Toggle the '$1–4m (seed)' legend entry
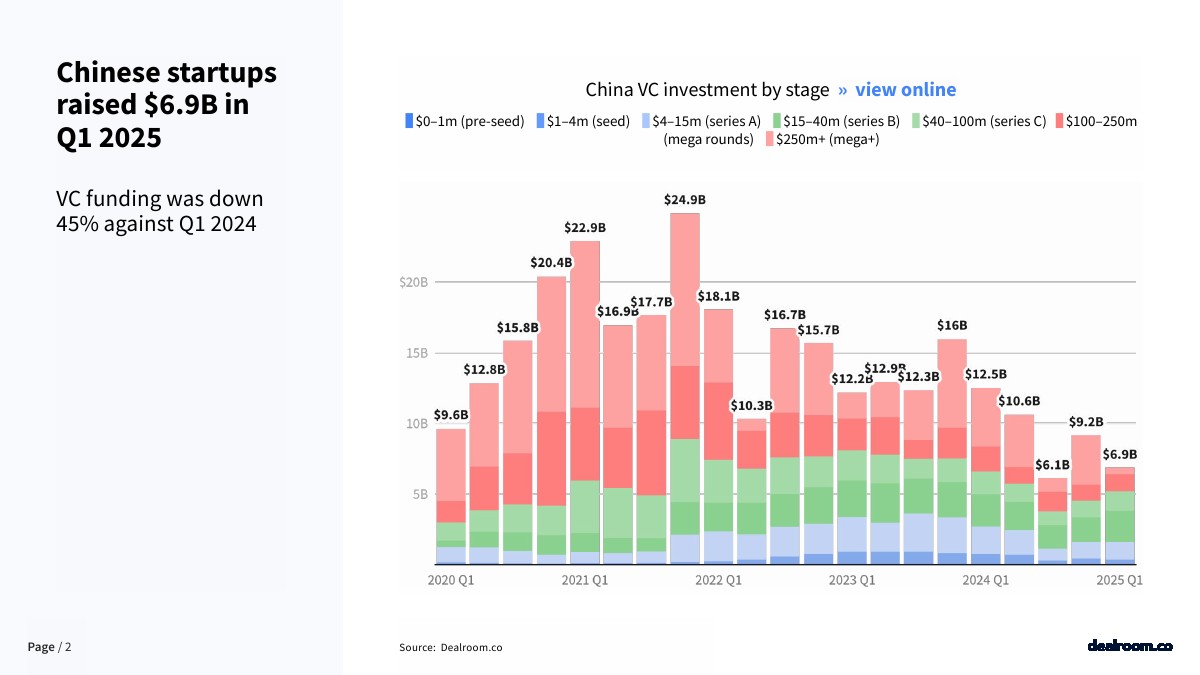The height and width of the screenshot is (675, 1200). pos(582,121)
